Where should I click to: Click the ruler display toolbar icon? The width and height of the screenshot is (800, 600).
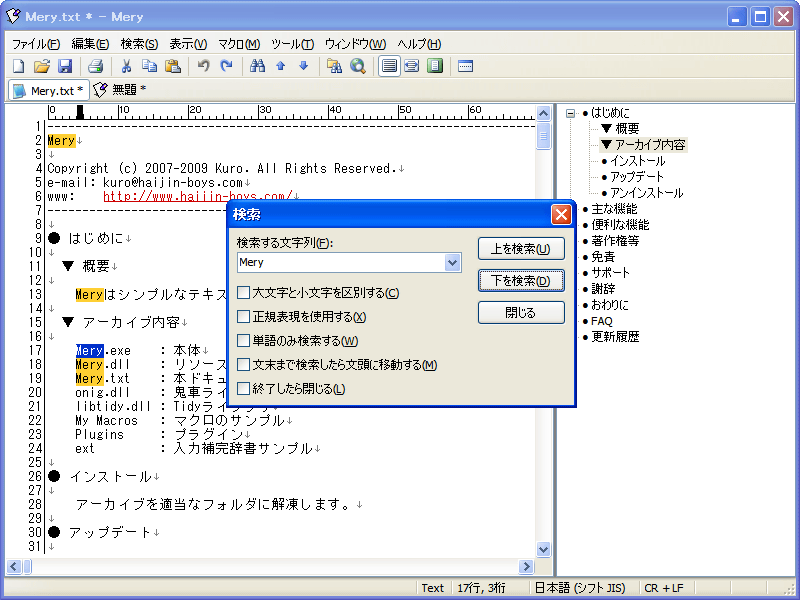click(465, 66)
